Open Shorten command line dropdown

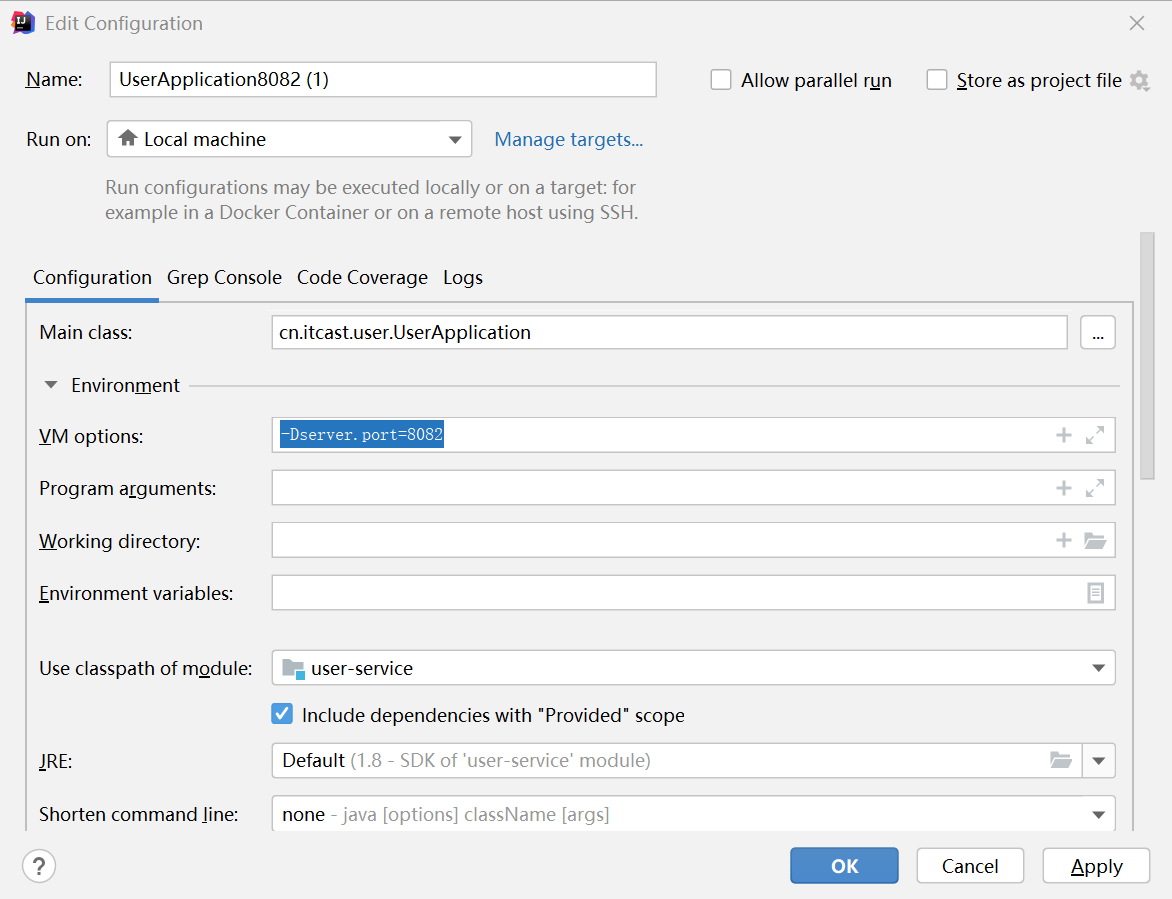coord(693,814)
